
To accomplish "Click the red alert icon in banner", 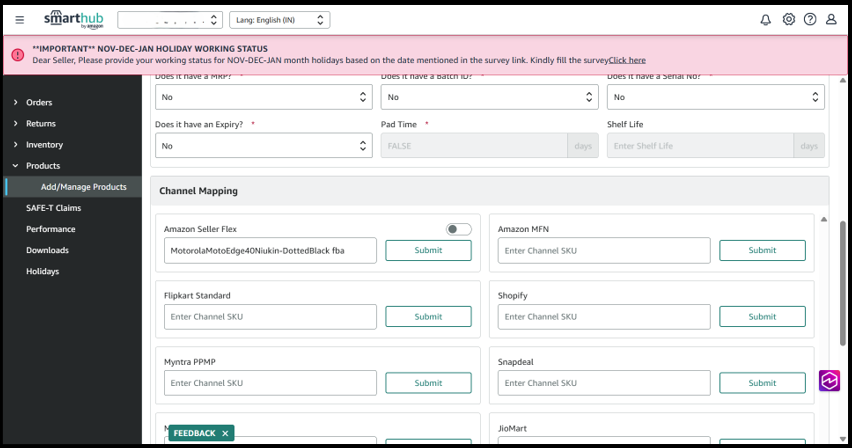I will click(x=18, y=54).
